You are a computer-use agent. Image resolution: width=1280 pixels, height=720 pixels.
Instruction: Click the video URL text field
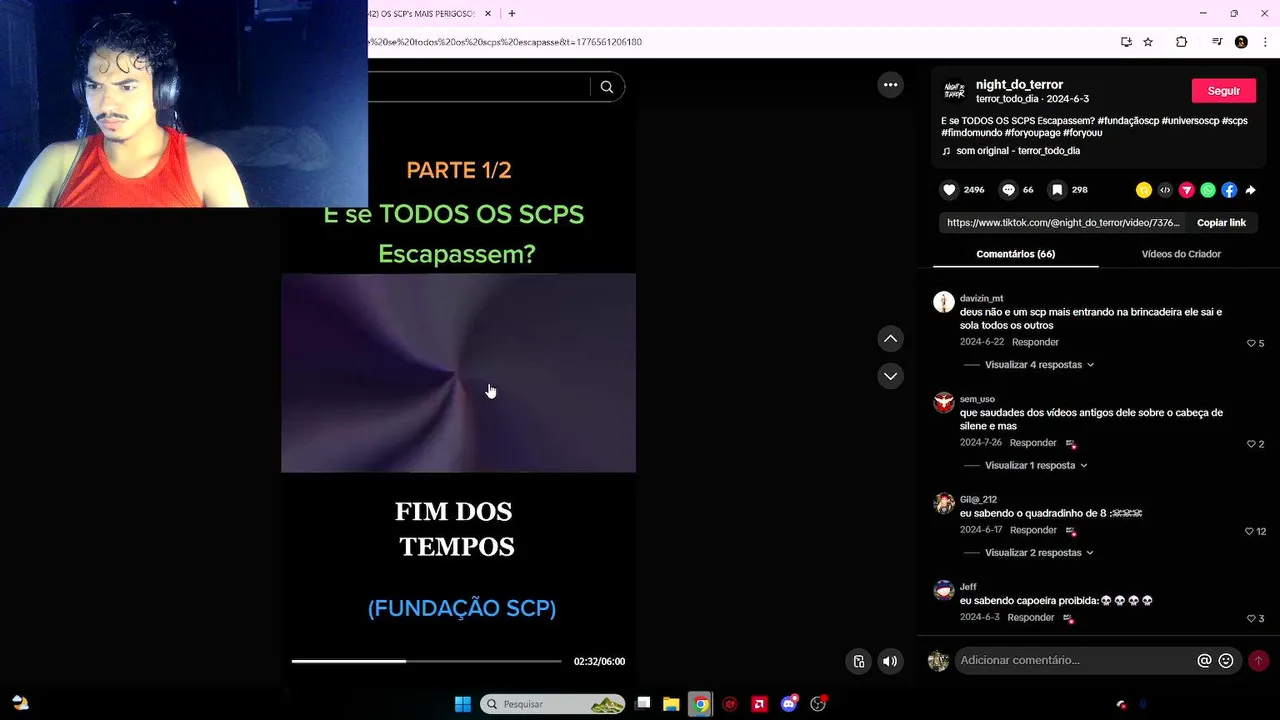point(1063,223)
